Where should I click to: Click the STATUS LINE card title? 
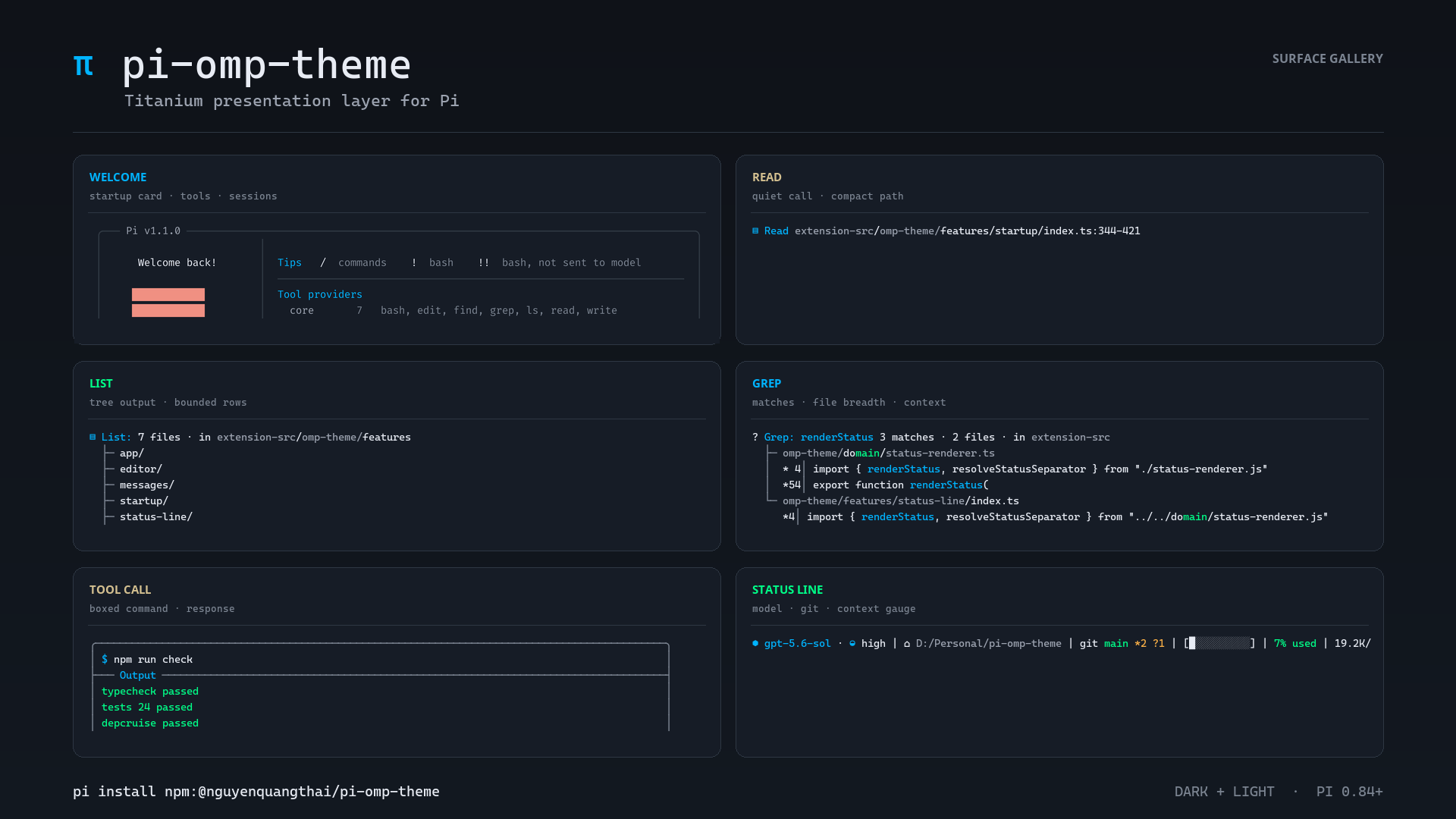click(788, 590)
